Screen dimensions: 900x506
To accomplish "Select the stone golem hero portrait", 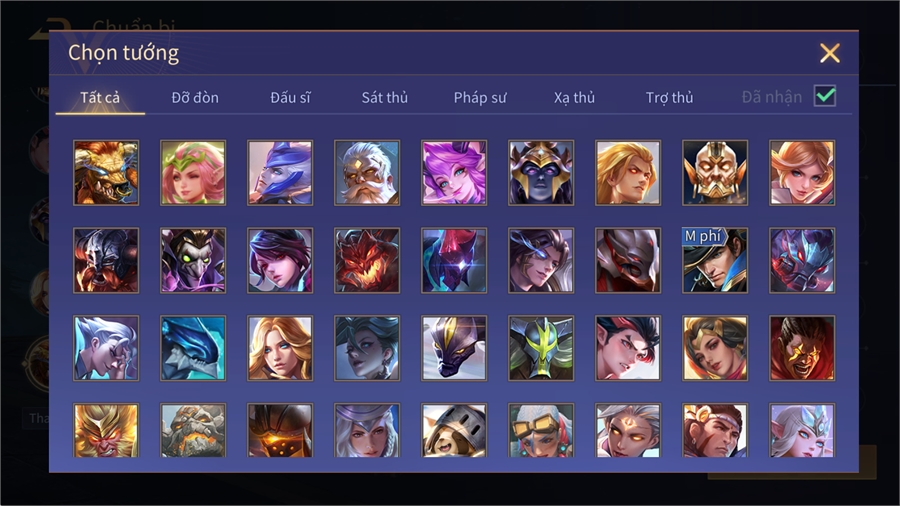I will tap(193, 430).
